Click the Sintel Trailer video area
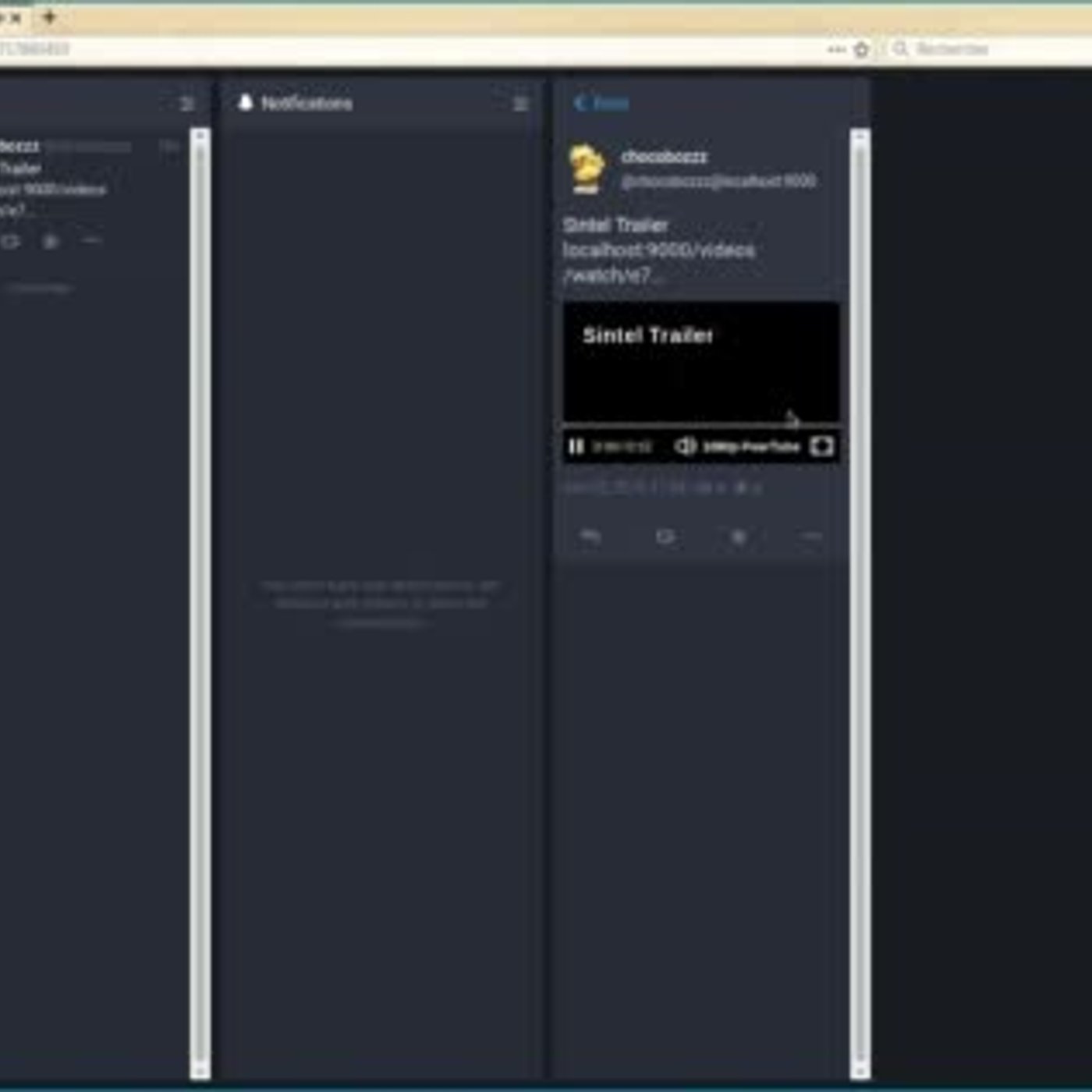Screen dimensions: 1092x1092 click(x=701, y=363)
